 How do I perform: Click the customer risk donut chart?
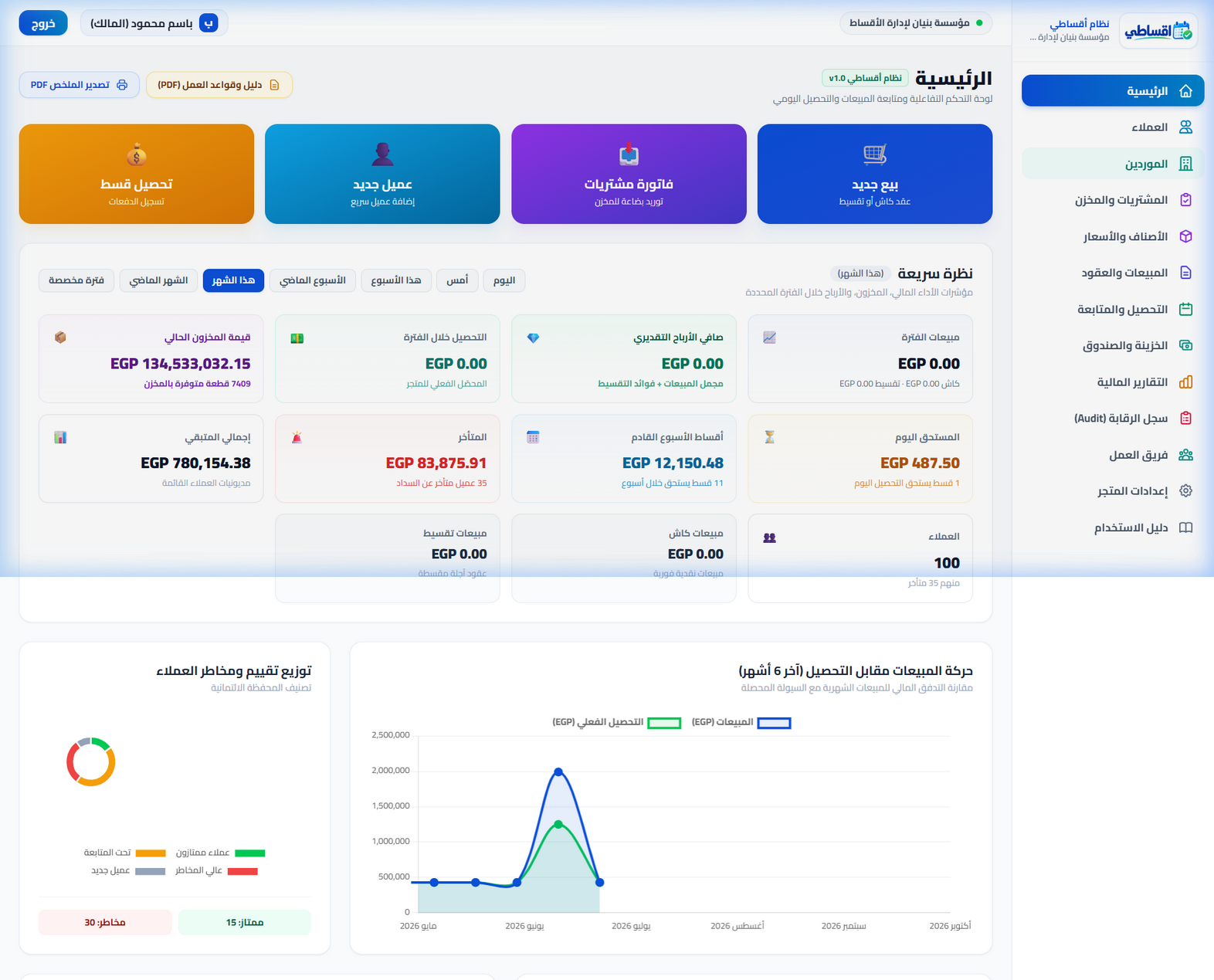click(x=91, y=762)
